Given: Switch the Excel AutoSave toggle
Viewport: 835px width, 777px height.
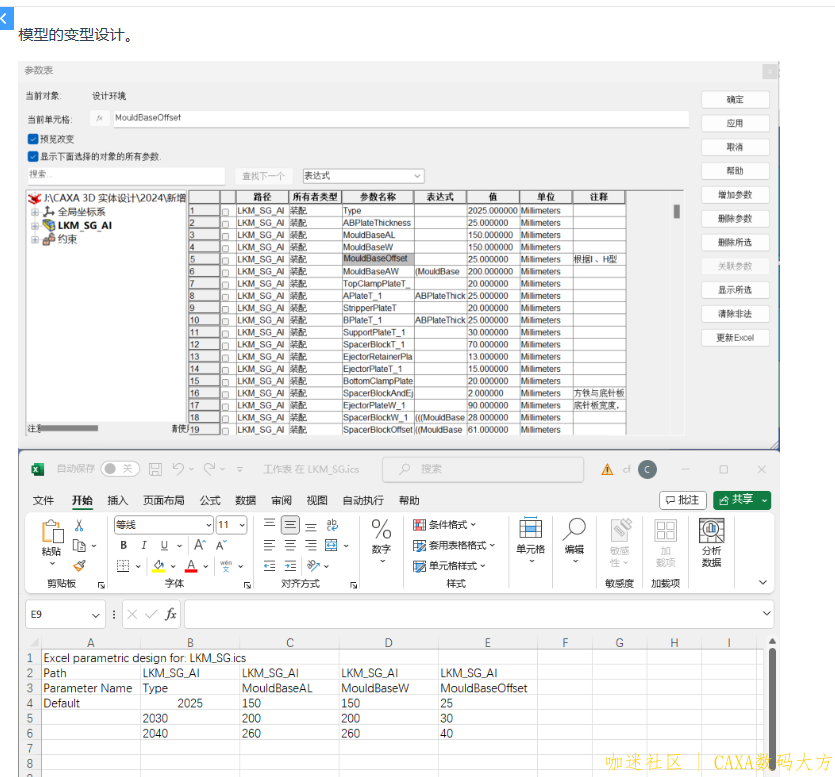Looking at the screenshot, I should click(x=119, y=469).
